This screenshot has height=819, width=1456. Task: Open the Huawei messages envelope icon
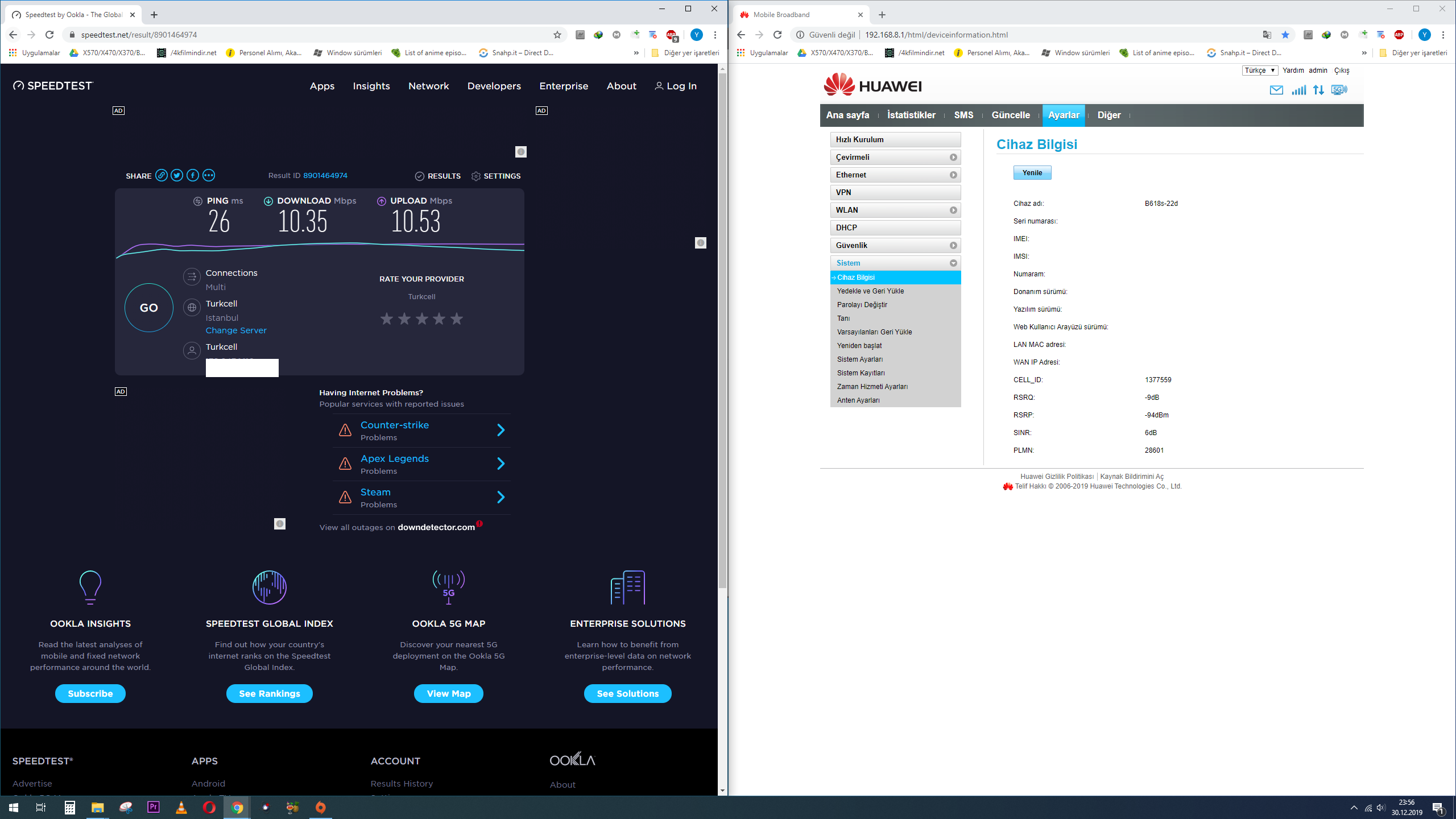[1276, 90]
